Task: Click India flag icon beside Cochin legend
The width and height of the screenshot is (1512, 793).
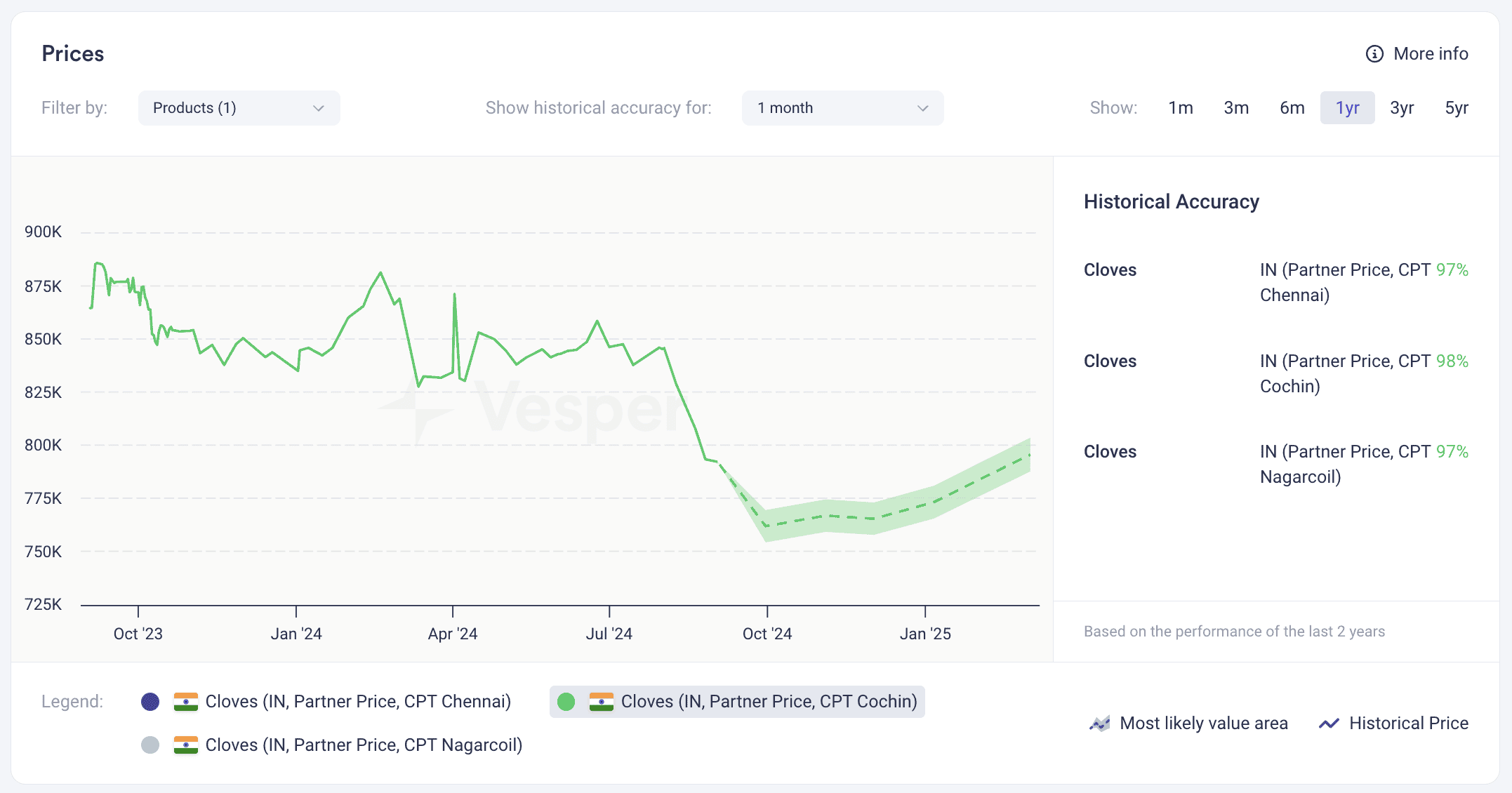Action: (601, 702)
